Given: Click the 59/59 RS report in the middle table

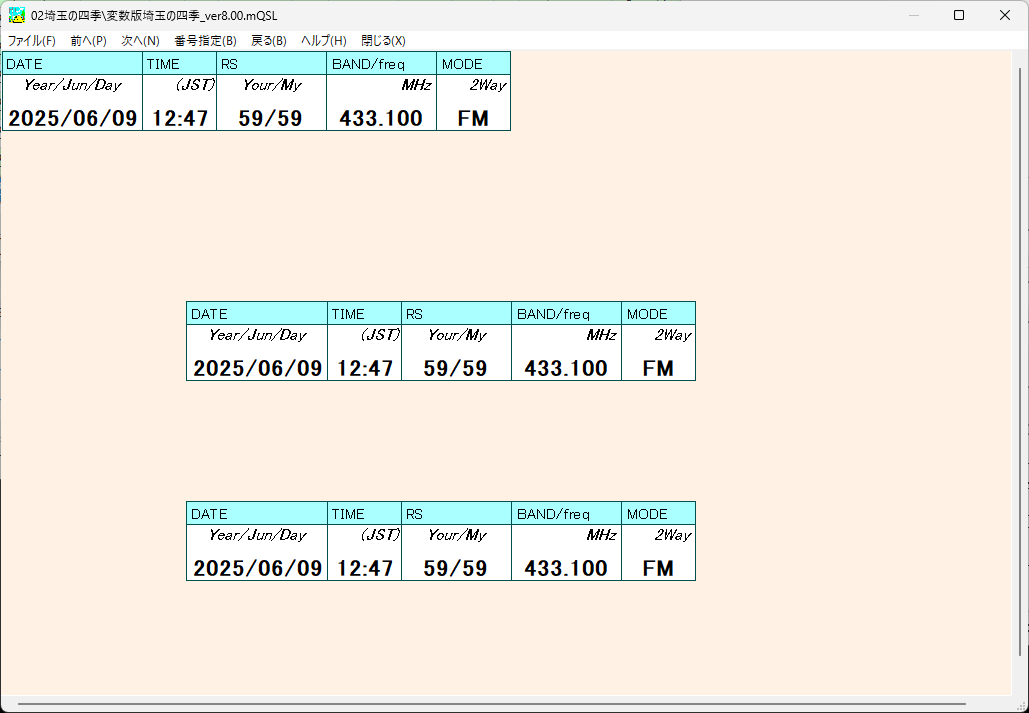Looking at the screenshot, I should (x=455, y=368).
